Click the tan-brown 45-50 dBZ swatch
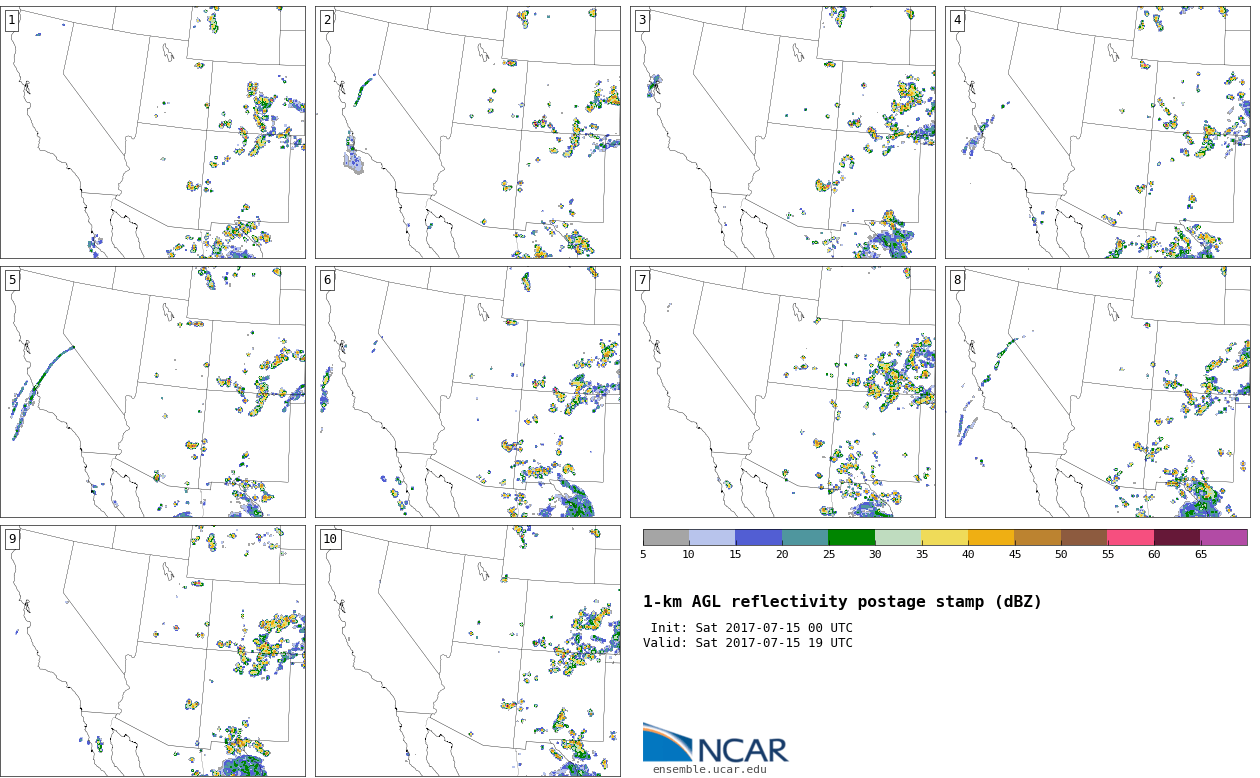This screenshot has width=1260, height=778. tap(1038, 537)
